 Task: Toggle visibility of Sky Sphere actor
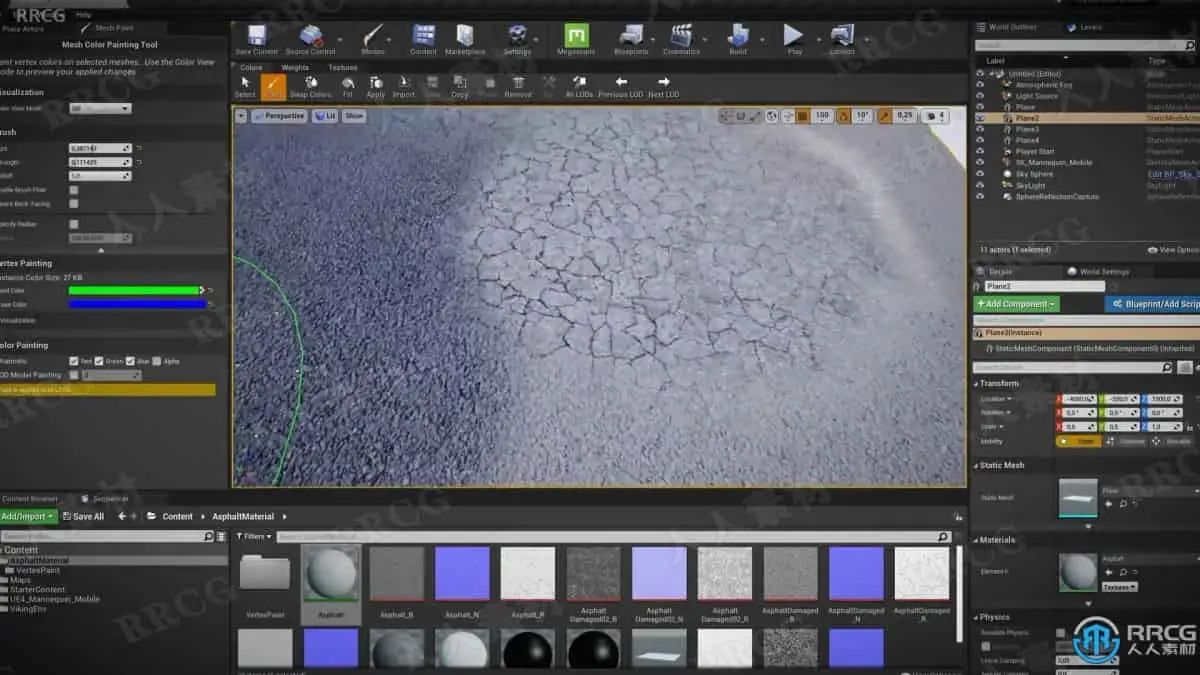[980, 173]
